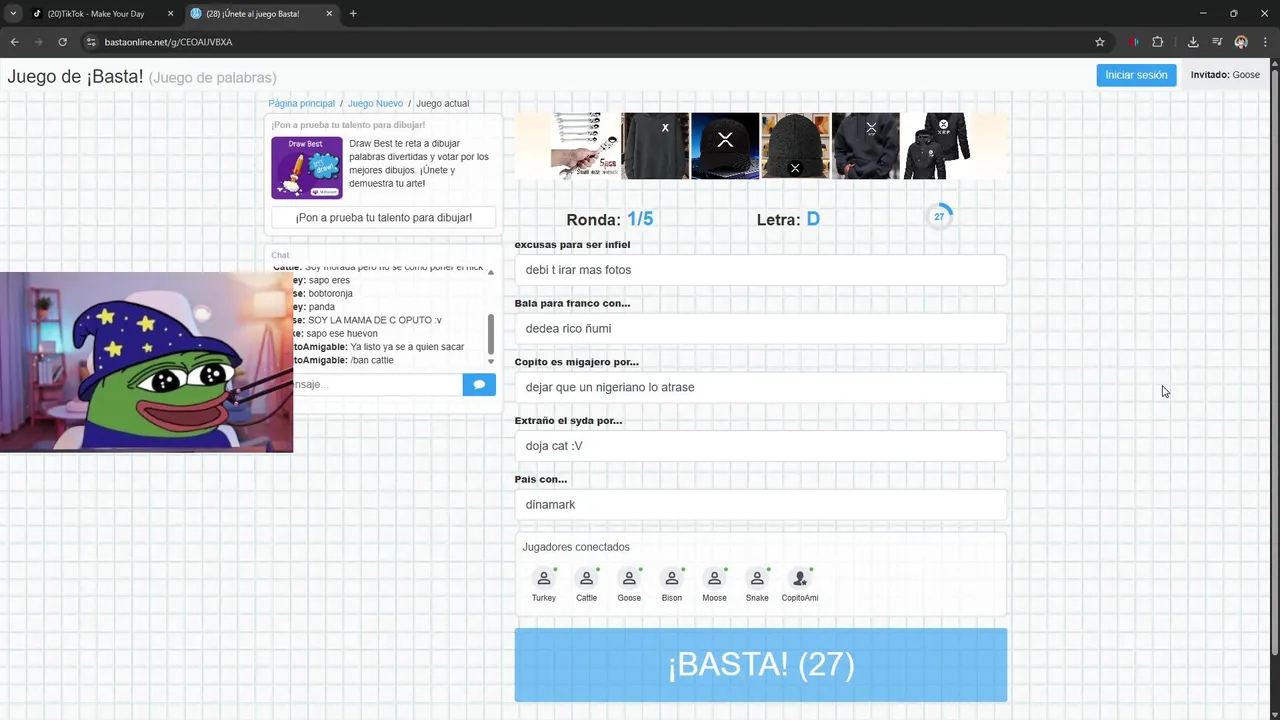Reload the page with the refresh icon
Image resolution: width=1280 pixels, height=720 pixels.
[x=62, y=42]
